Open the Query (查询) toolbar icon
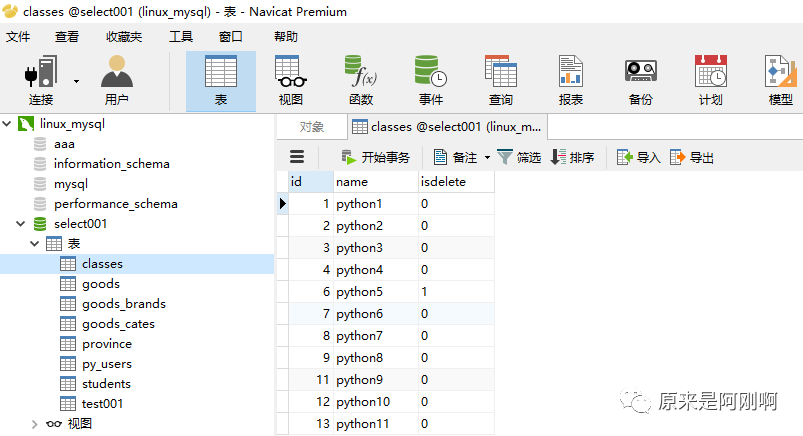803x436 pixels. (501, 80)
